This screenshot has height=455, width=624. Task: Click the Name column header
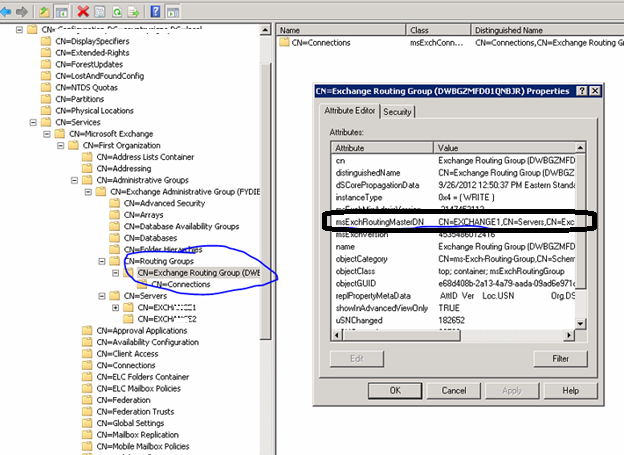tap(341, 30)
